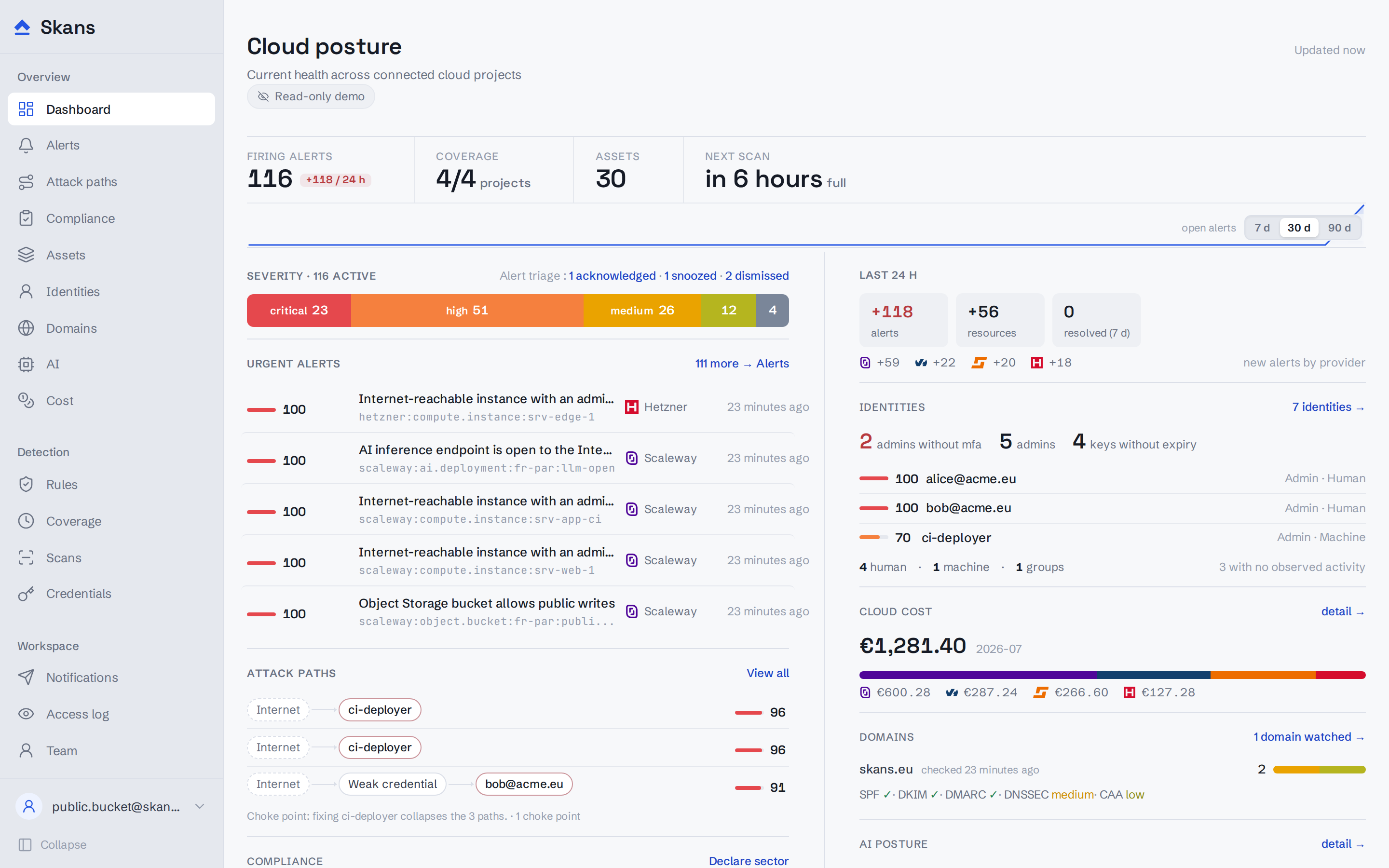1389x868 pixels.
Task: Click the 'skans.eu' domain name
Action: coord(885,769)
